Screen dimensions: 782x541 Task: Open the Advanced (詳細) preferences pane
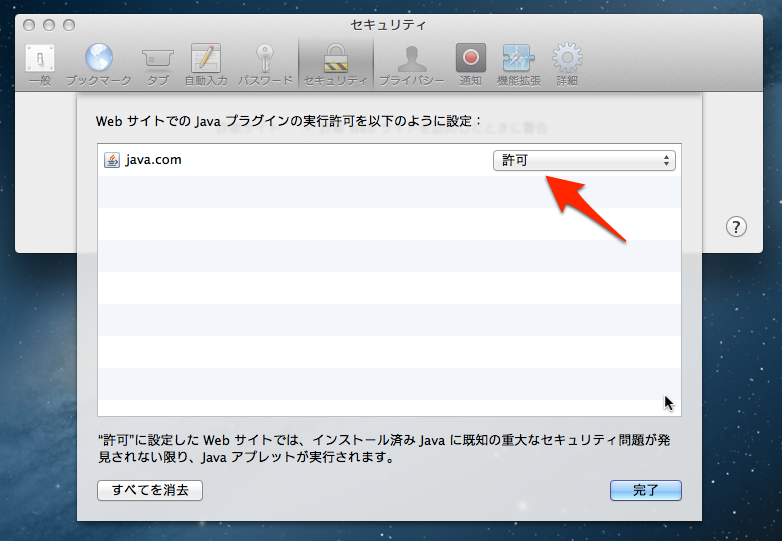(x=567, y=65)
